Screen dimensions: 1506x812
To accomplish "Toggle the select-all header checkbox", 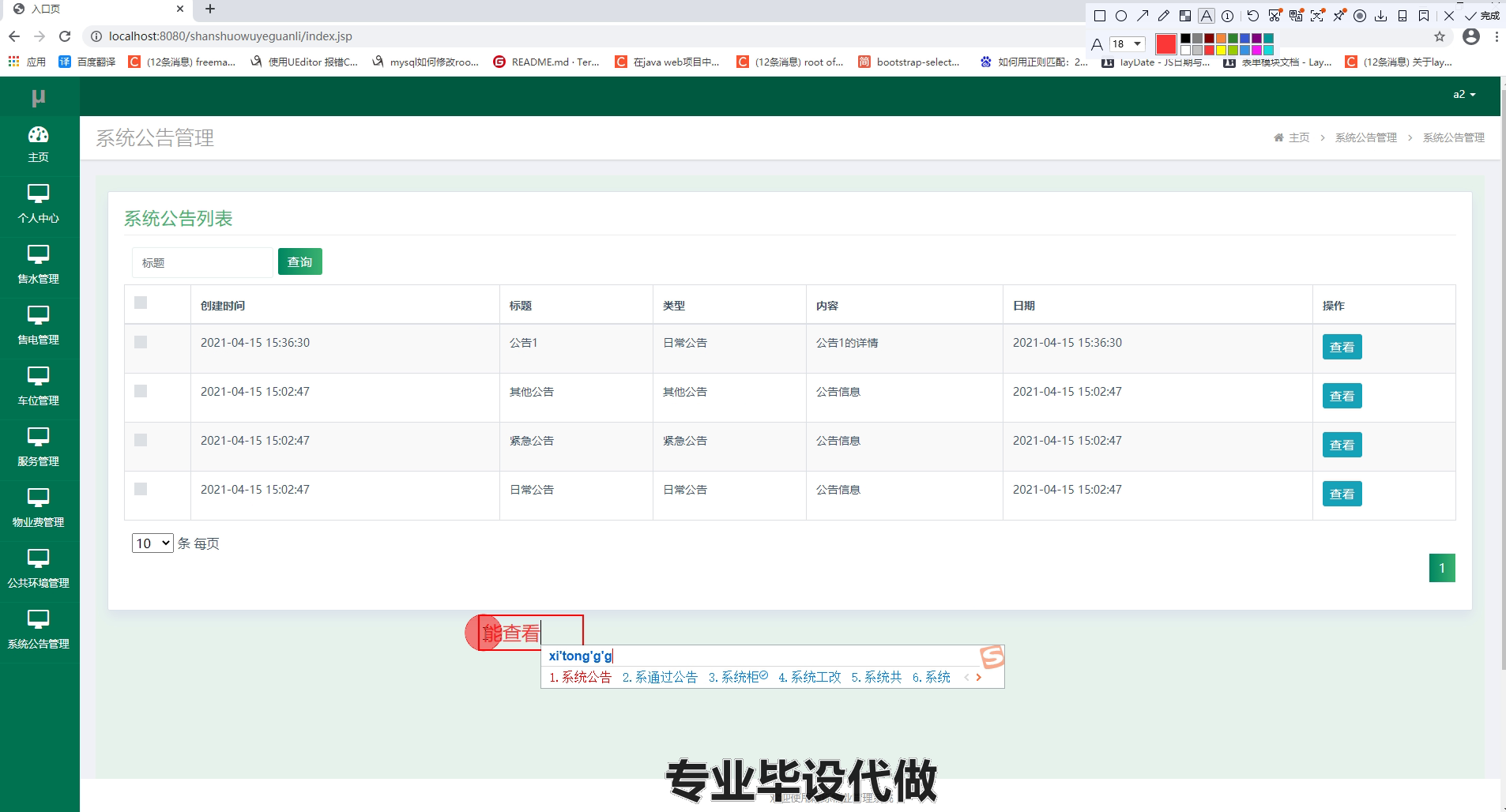I will [141, 303].
